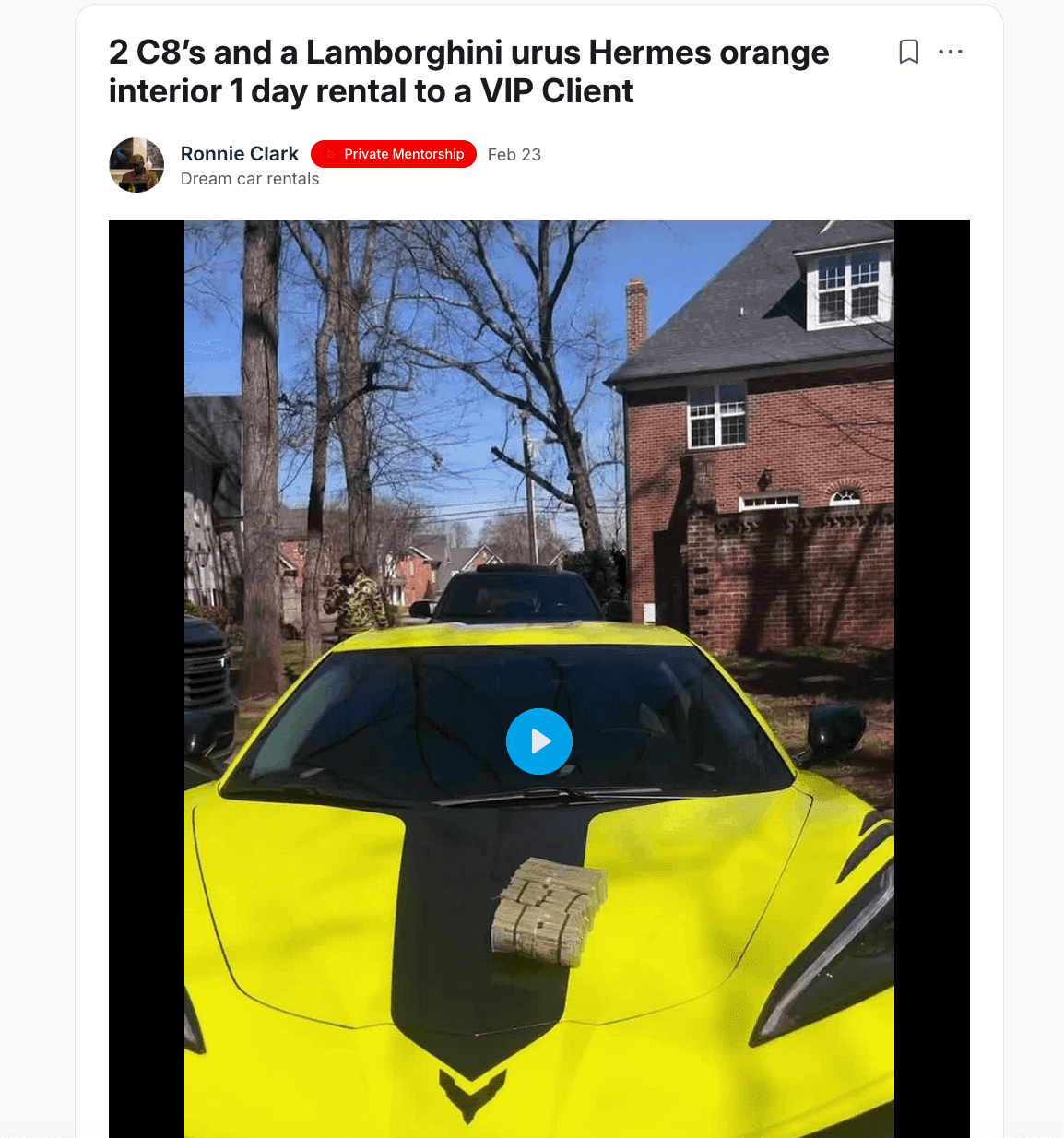The width and height of the screenshot is (1064, 1138).
Task: Click the brick chimney on the house
Action: click(x=636, y=314)
